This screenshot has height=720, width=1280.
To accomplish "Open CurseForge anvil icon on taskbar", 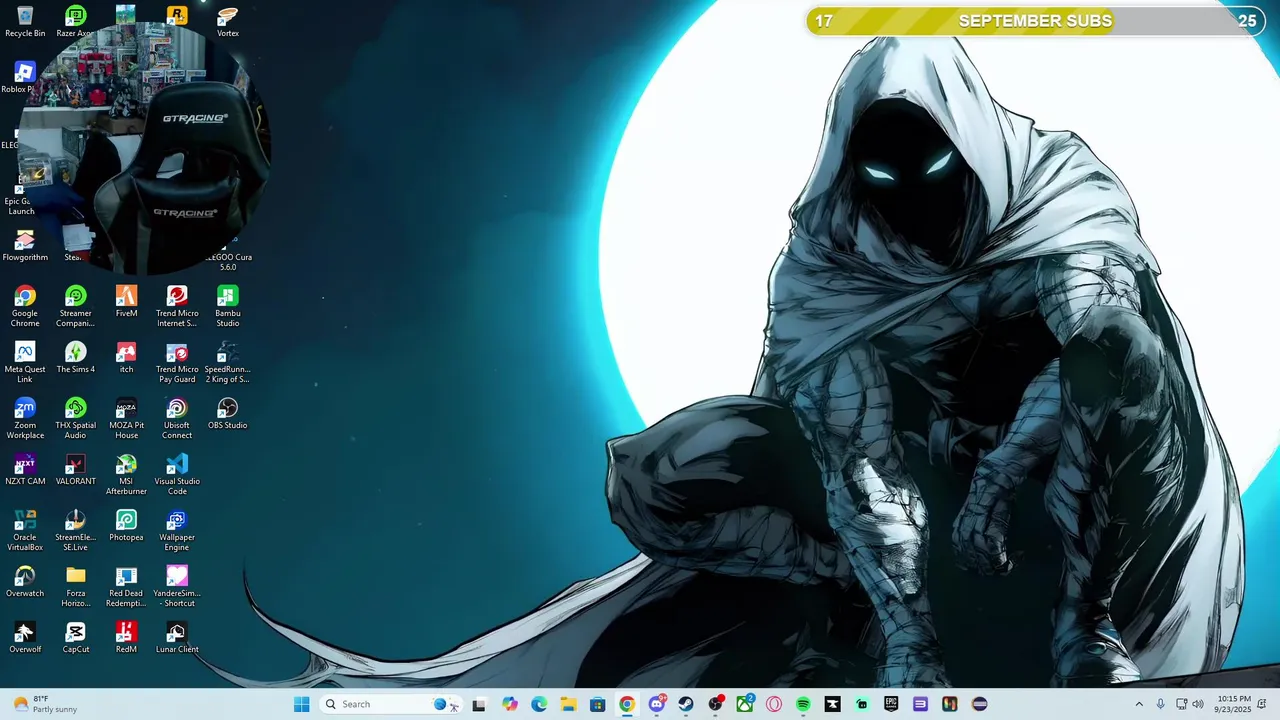I will pyautogui.click(x=833, y=704).
